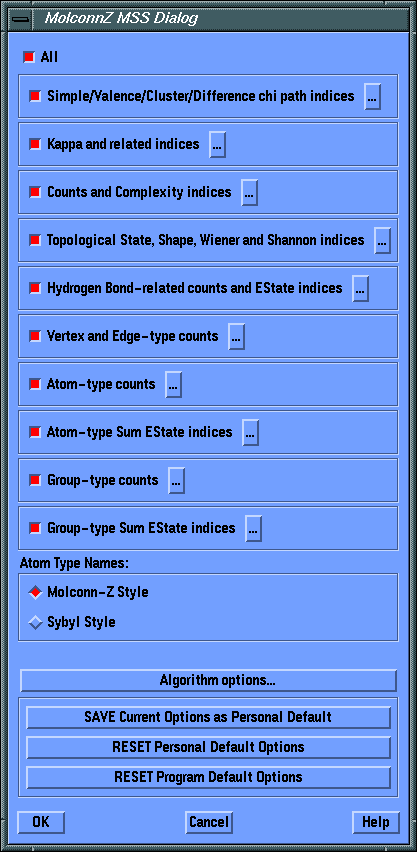Open options for Atom-type counts
Screen dimensions: 417x852
click(x=173, y=385)
